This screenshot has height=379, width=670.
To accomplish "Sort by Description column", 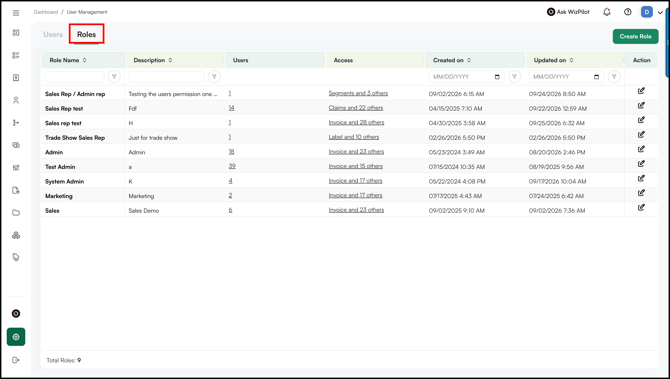I will click(x=170, y=60).
